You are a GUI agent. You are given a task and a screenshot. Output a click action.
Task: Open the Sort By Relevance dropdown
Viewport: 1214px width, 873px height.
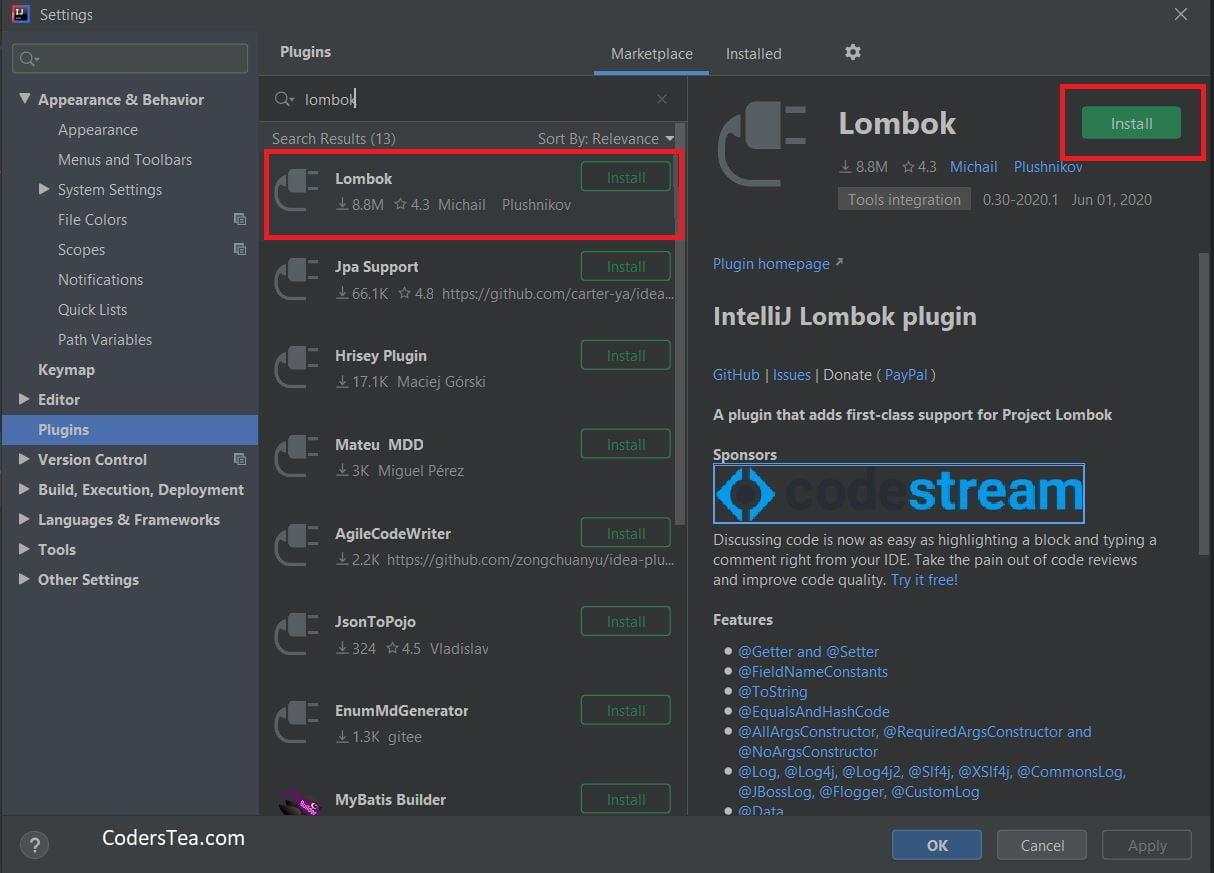605,139
